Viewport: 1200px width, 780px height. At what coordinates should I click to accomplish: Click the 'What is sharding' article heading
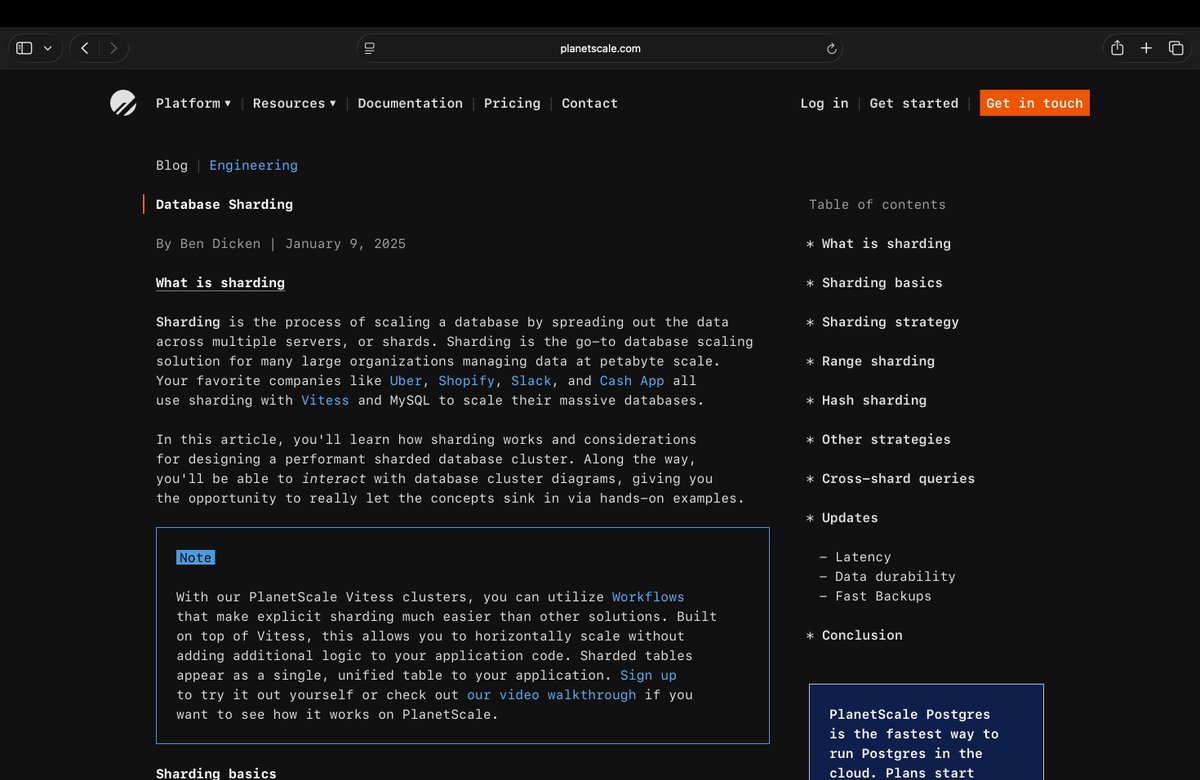click(220, 283)
